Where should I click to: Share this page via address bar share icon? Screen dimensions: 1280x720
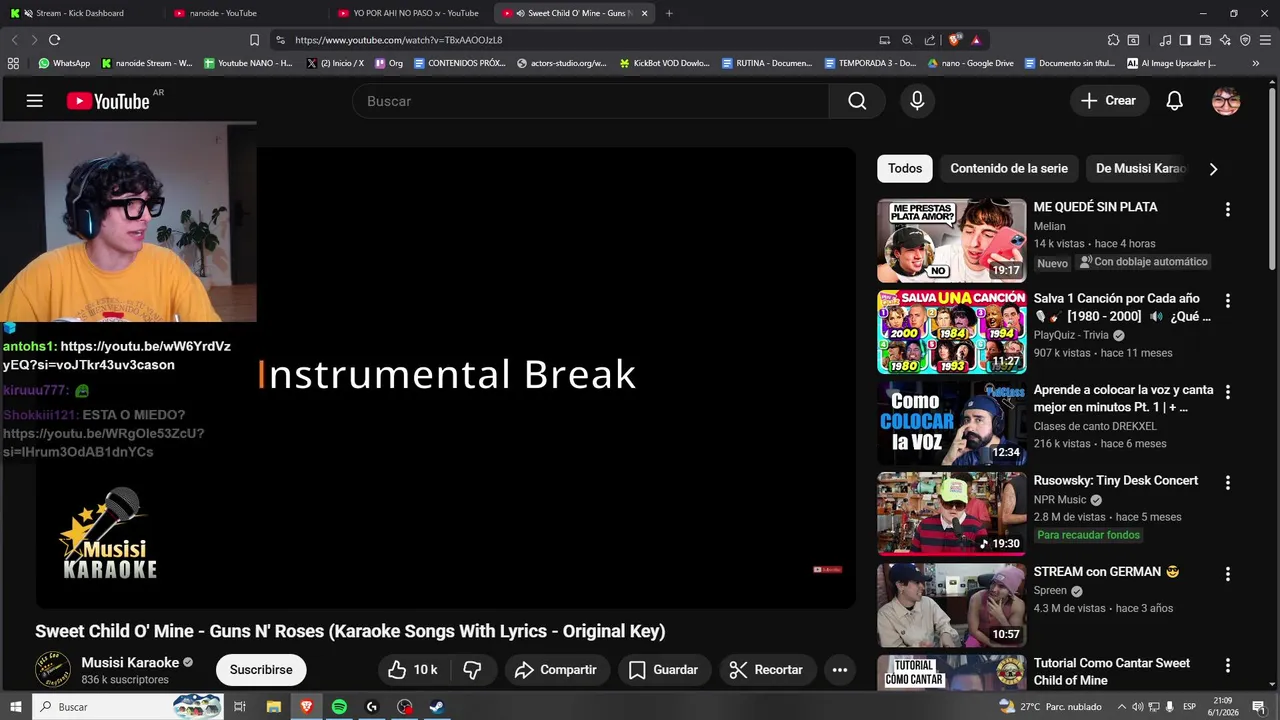pyautogui.click(x=930, y=40)
